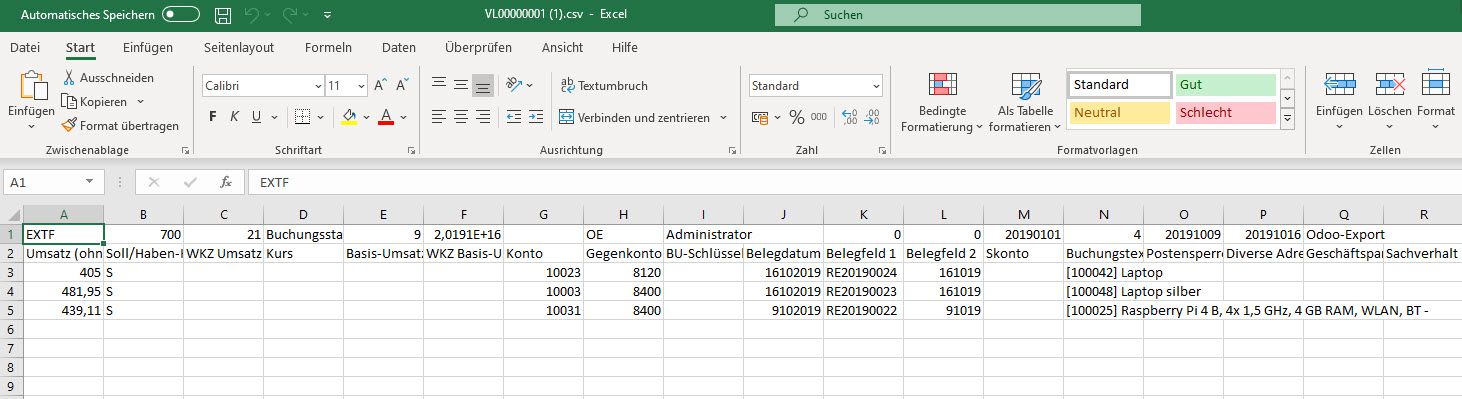Cut selection with Ausschneiden
Screen dimensions: 1462x399
point(108,78)
